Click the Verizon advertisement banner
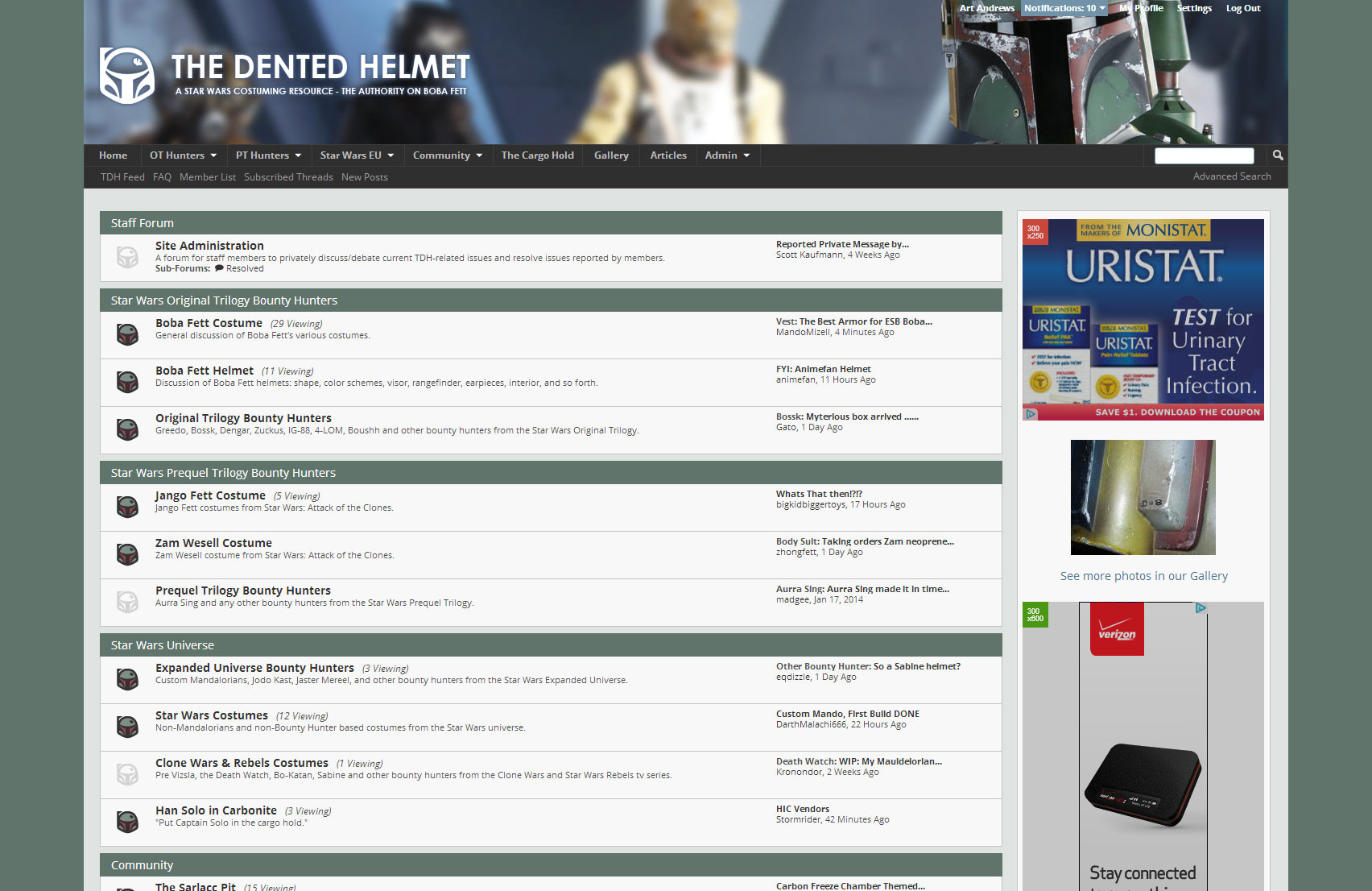The height and width of the screenshot is (891, 1372). [x=1143, y=746]
